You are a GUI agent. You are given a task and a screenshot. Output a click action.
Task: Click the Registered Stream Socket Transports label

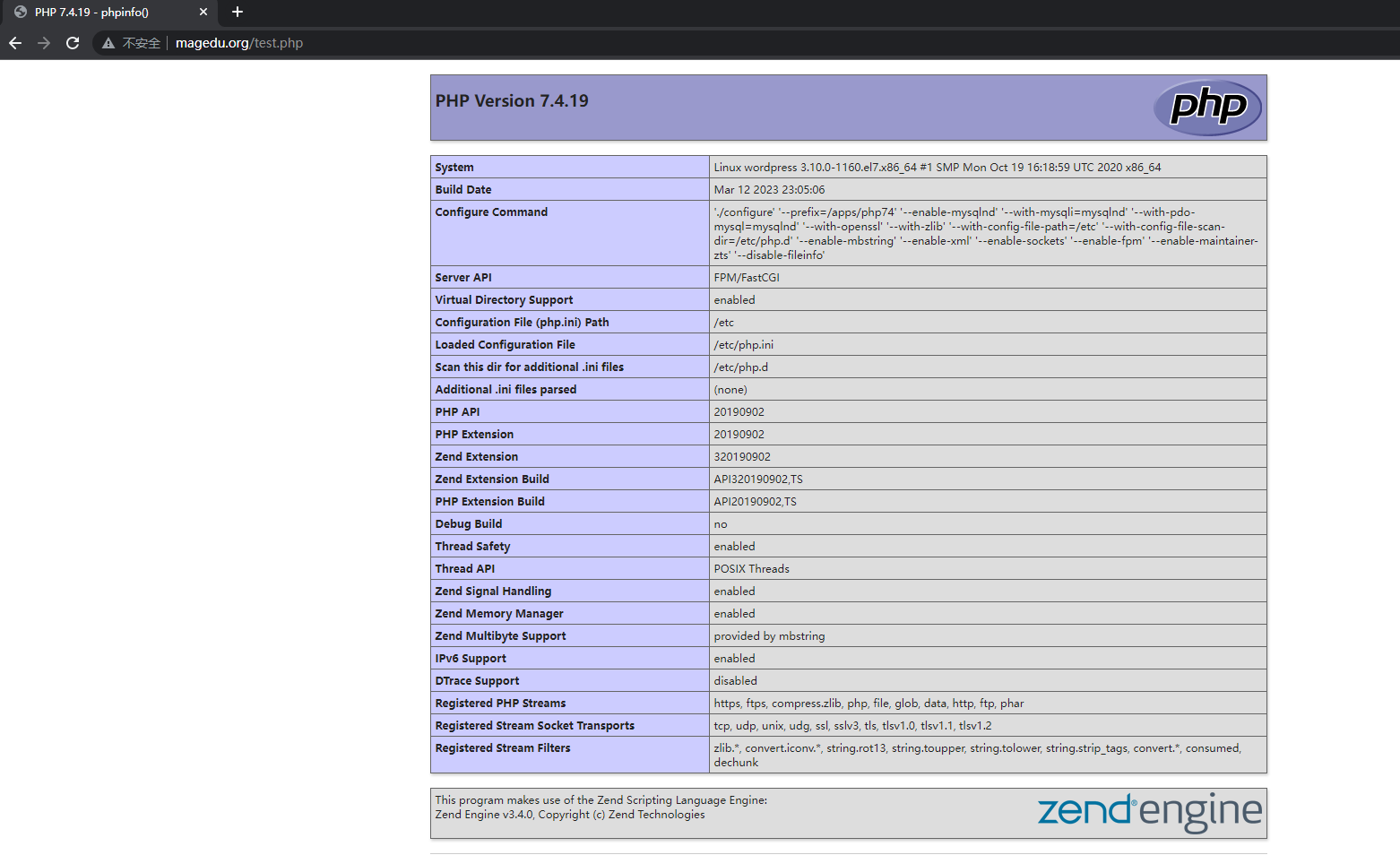click(535, 726)
